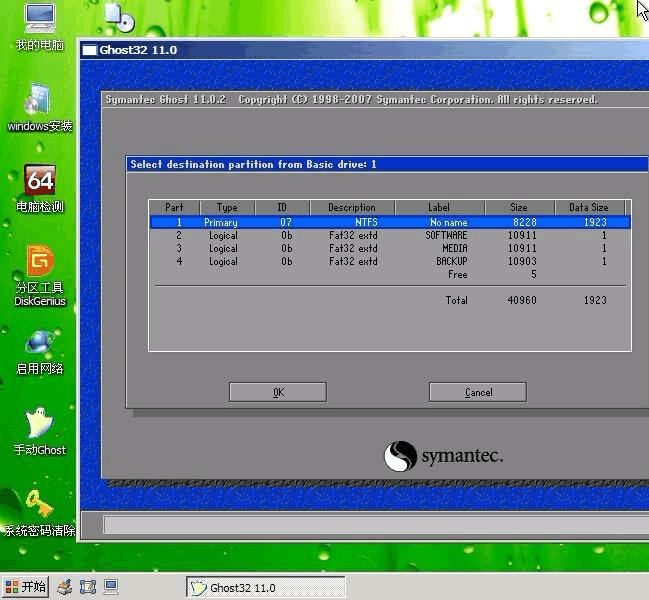Click the Ghost32 window title bar icon
Viewport: 649px width, 600px height.
(x=89, y=50)
